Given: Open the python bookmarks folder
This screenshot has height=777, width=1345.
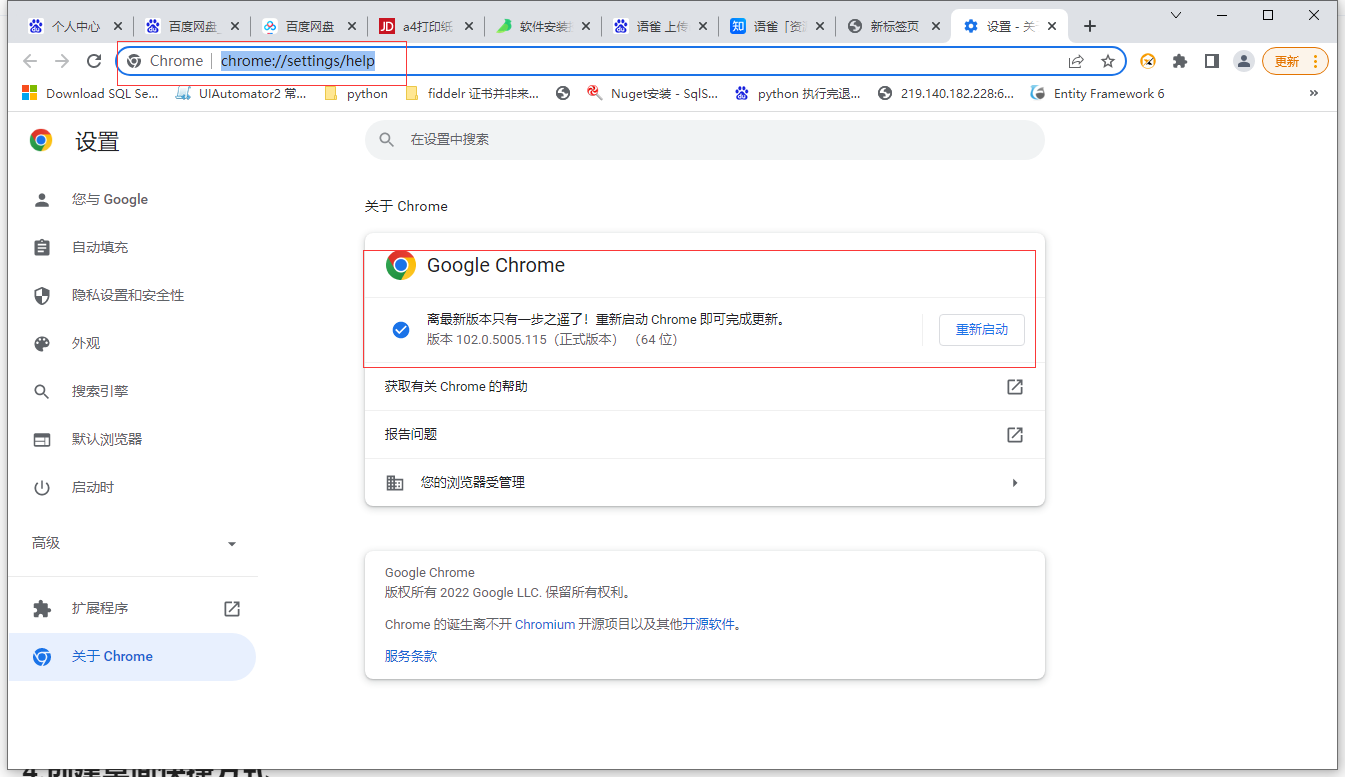Looking at the screenshot, I should [356, 93].
